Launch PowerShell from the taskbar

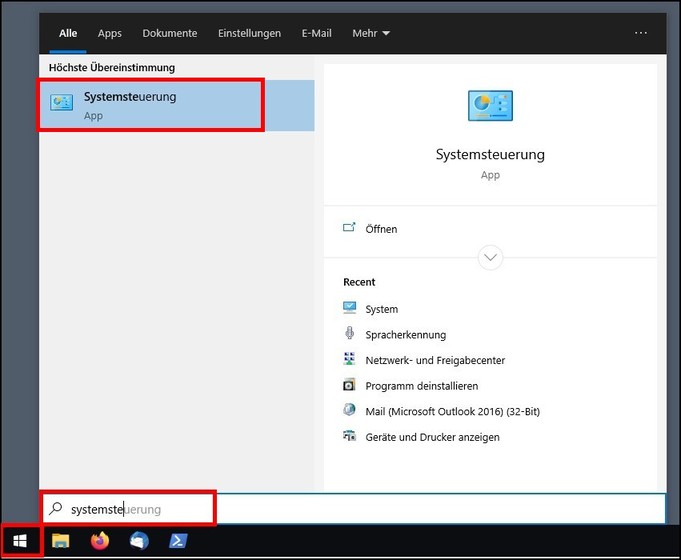[177, 541]
